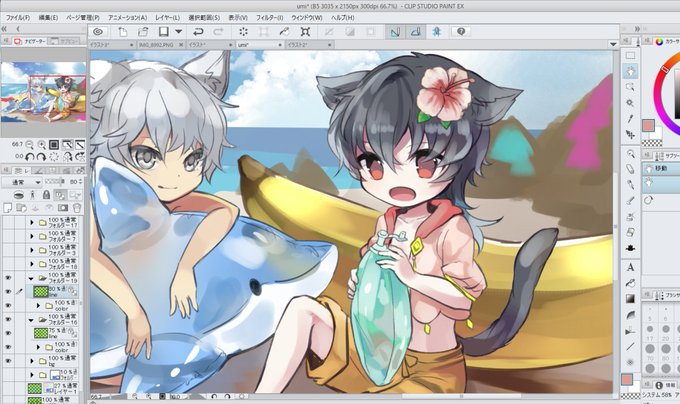680x404 pixels.
Task: Click the Create layer mask icon
Action: pyautogui.click(x=63, y=208)
